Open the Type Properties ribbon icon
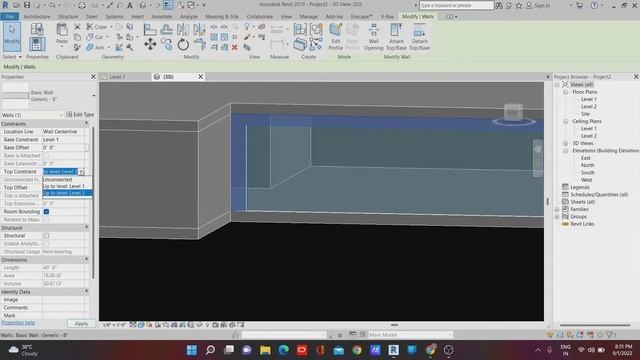This screenshot has width=640, height=360. coord(37,29)
